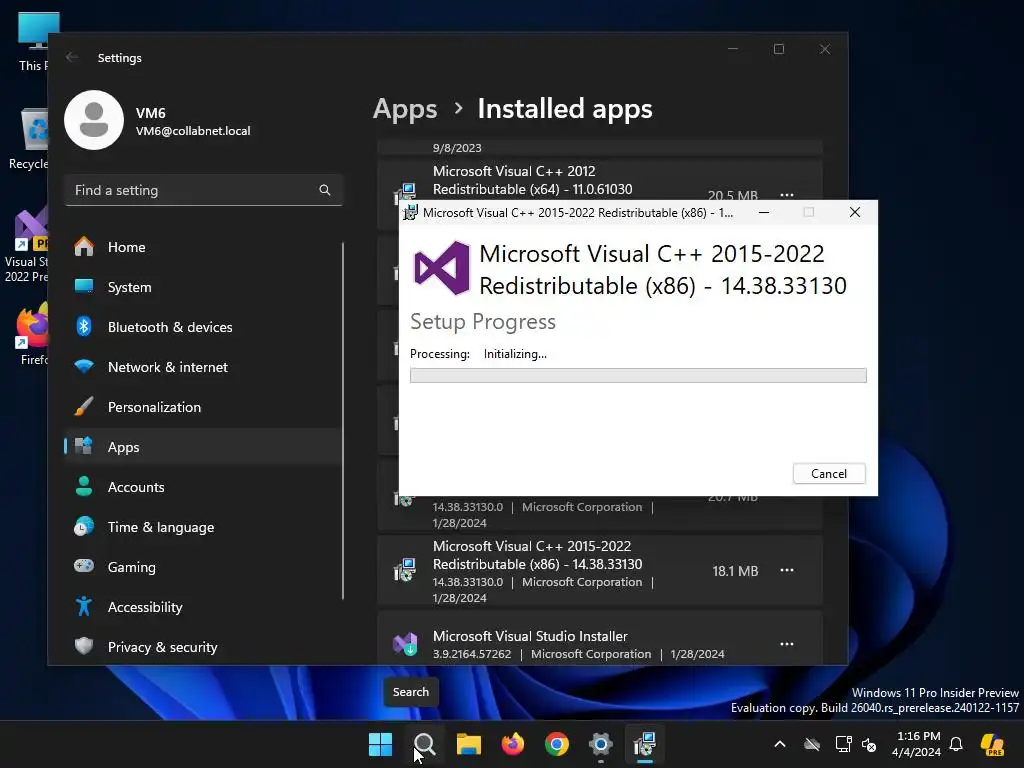
Task: Open Gaming settings
Action: (202, 567)
